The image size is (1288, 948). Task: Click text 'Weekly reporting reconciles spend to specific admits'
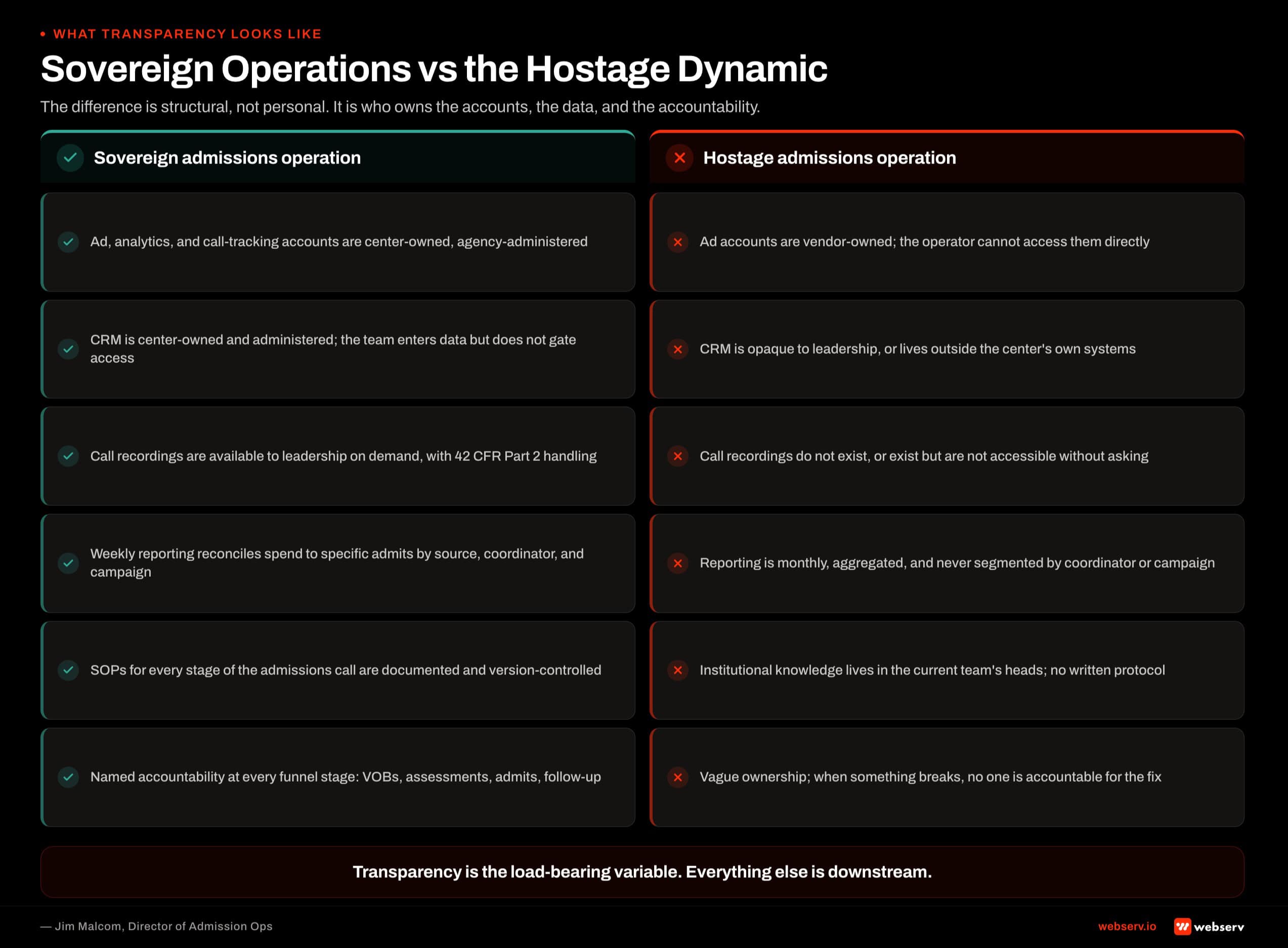337,563
